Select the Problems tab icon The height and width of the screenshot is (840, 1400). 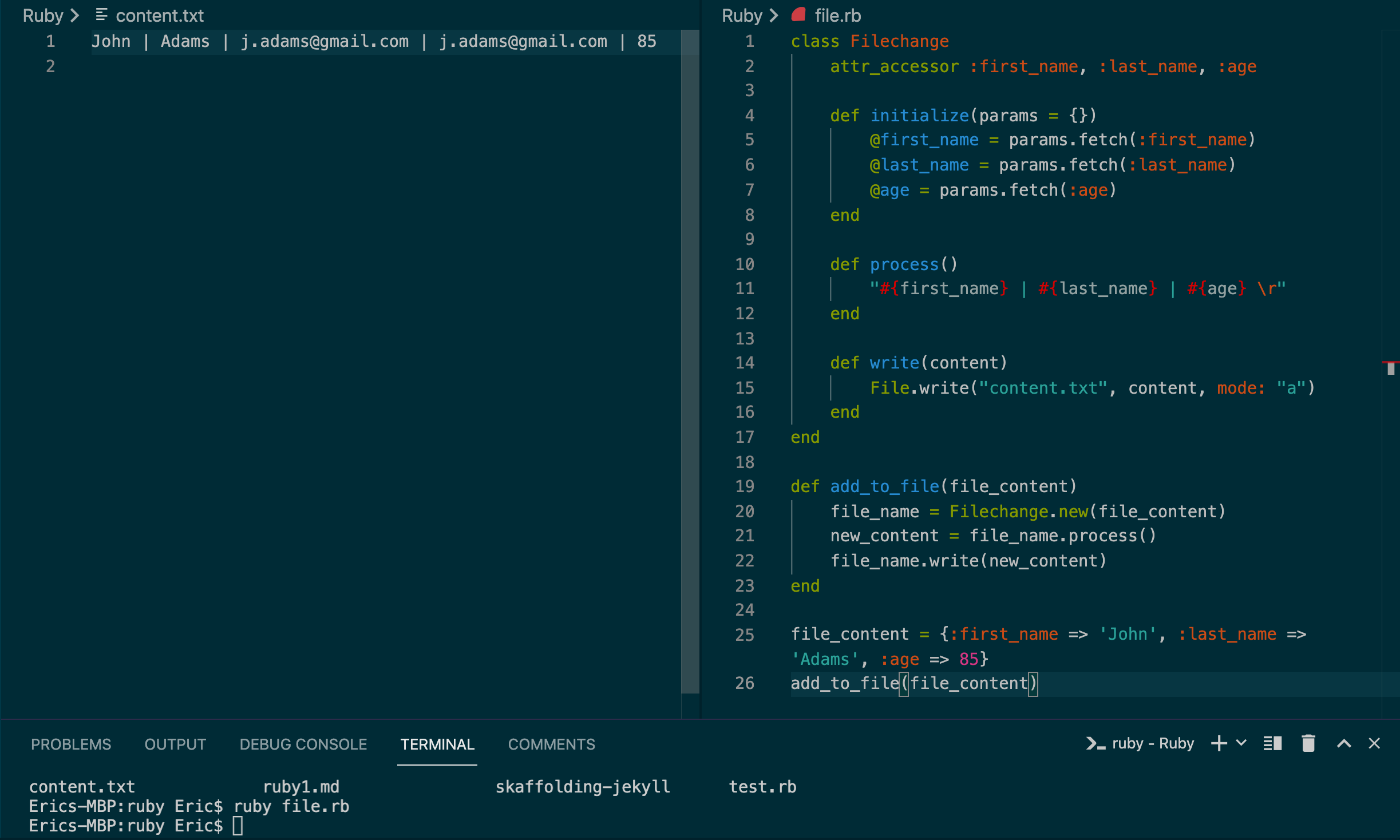click(x=71, y=744)
